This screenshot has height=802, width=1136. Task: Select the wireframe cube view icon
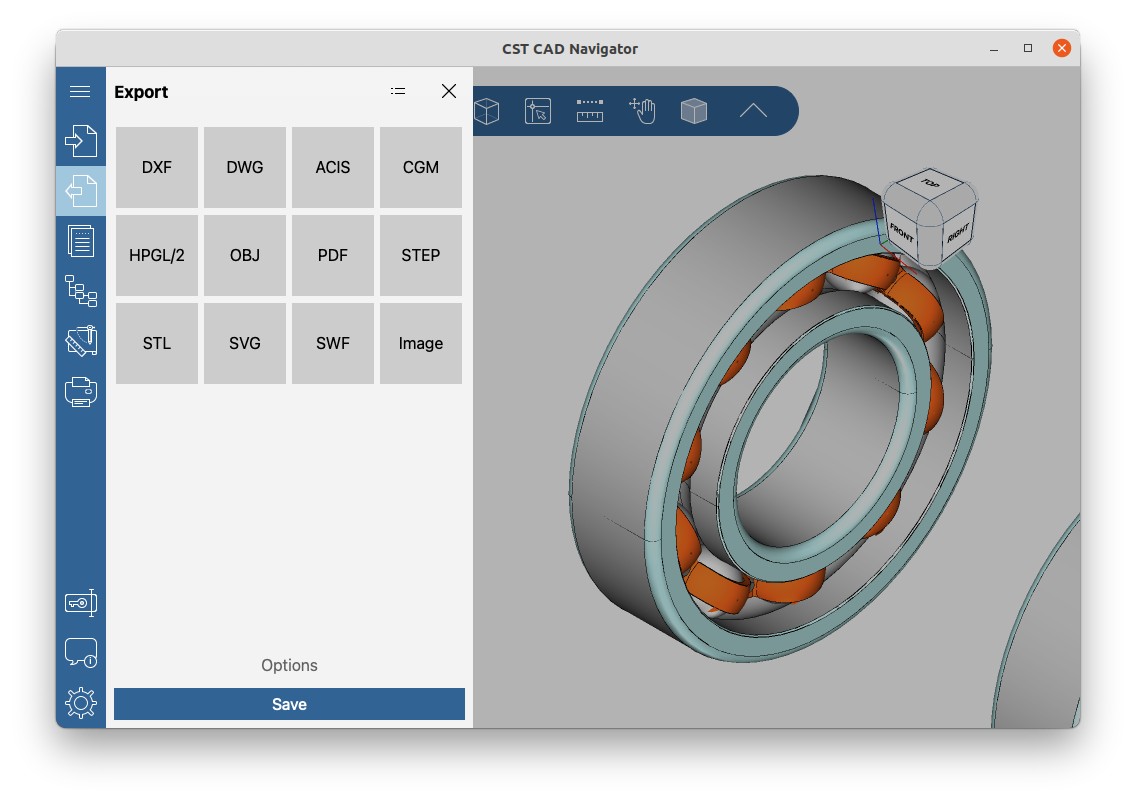click(486, 111)
